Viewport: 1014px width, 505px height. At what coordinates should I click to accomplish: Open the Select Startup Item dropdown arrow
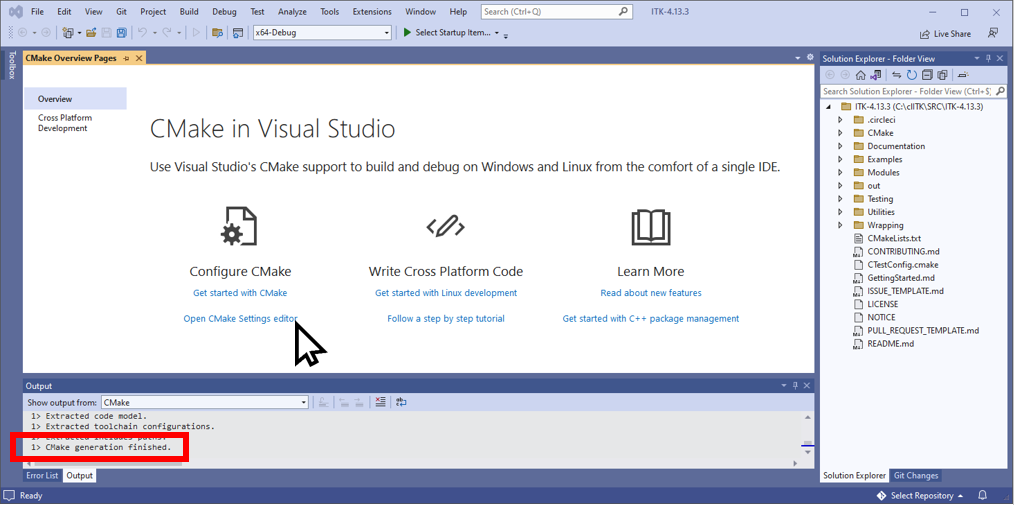pos(497,33)
